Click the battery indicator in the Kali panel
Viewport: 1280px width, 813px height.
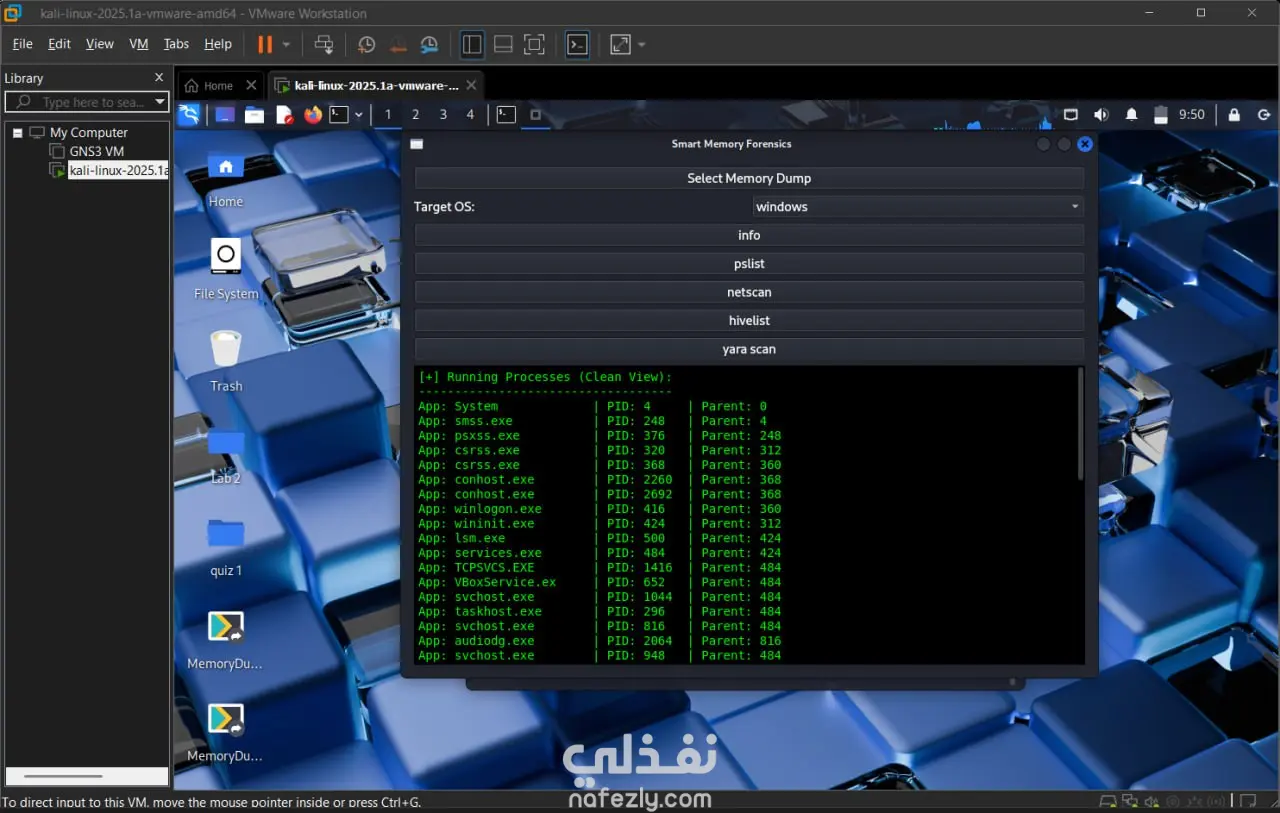(1161, 115)
